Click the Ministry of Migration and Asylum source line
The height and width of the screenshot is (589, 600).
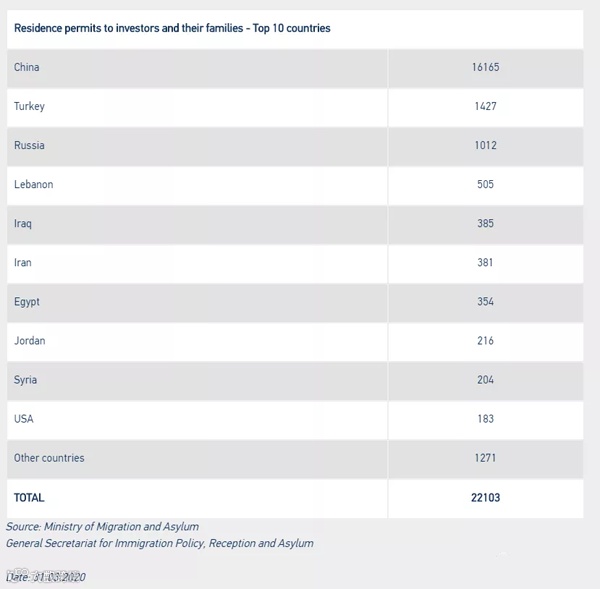(x=102, y=526)
